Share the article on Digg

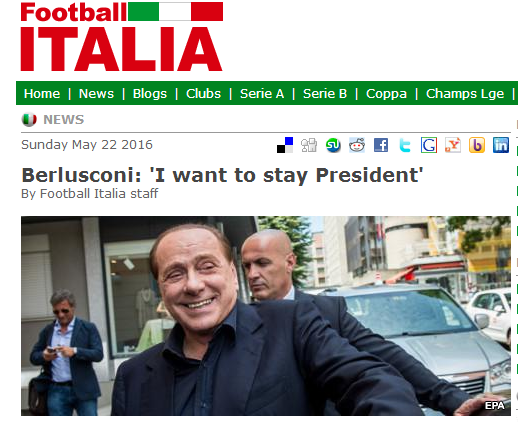pyautogui.click(x=309, y=145)
